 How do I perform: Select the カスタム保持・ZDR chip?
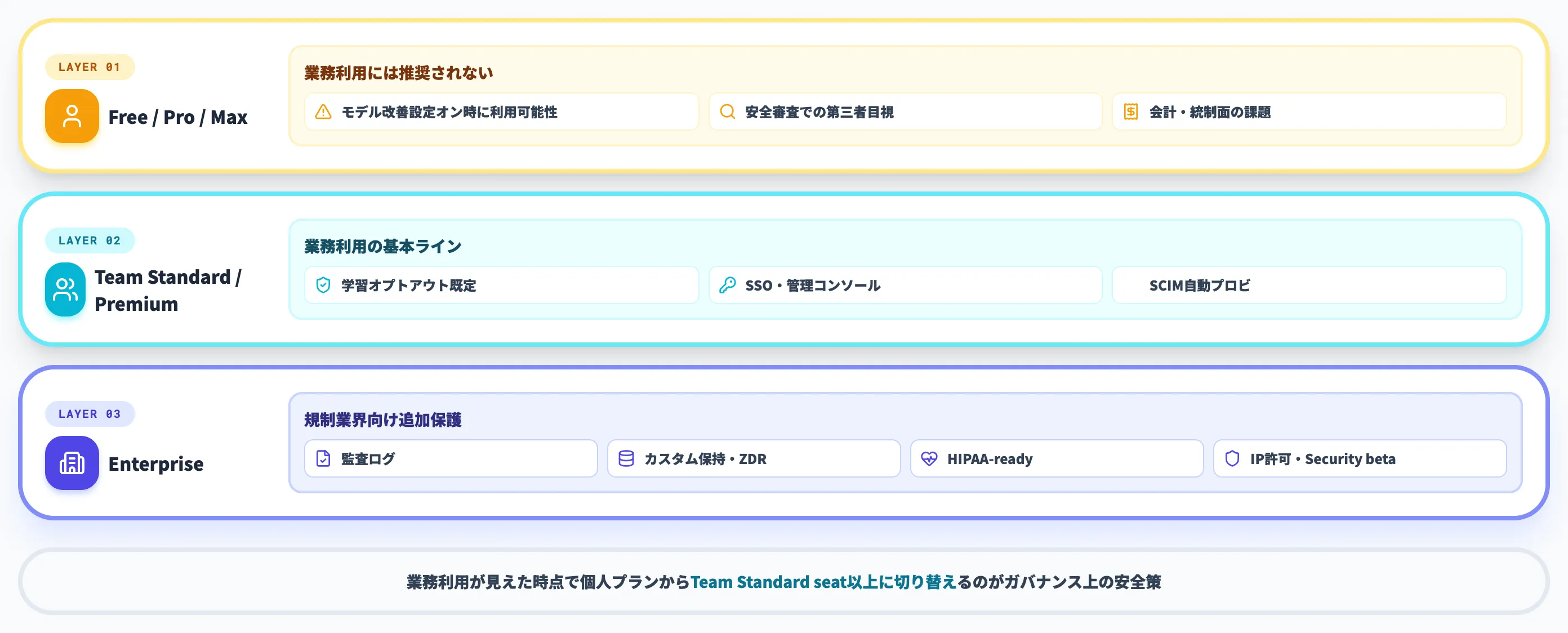click(x=754, y=458)
